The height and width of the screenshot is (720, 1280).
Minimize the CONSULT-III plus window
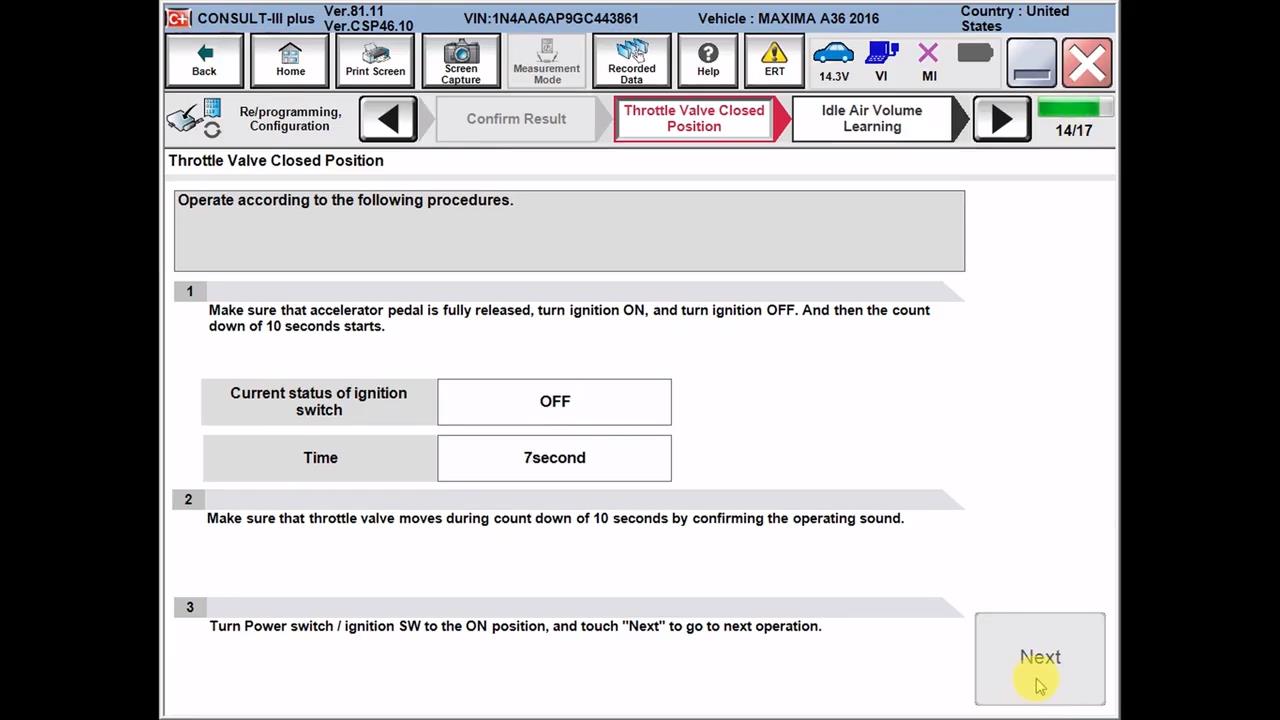[x=1031, y=62]
